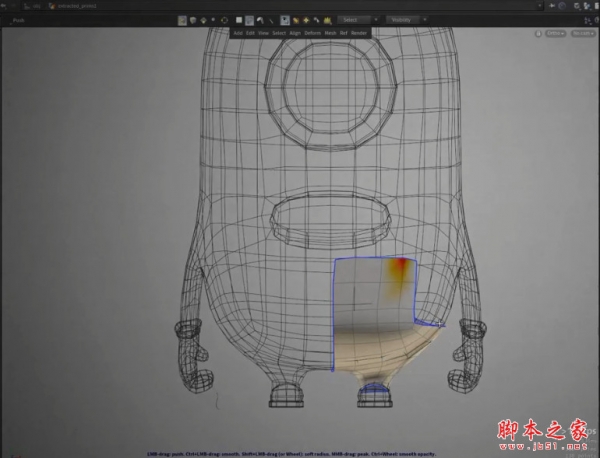This screenshot has height=458, width=600.
Task: Toggle the highlighted grey square toolbar icon
Action: tap(249, 20)
